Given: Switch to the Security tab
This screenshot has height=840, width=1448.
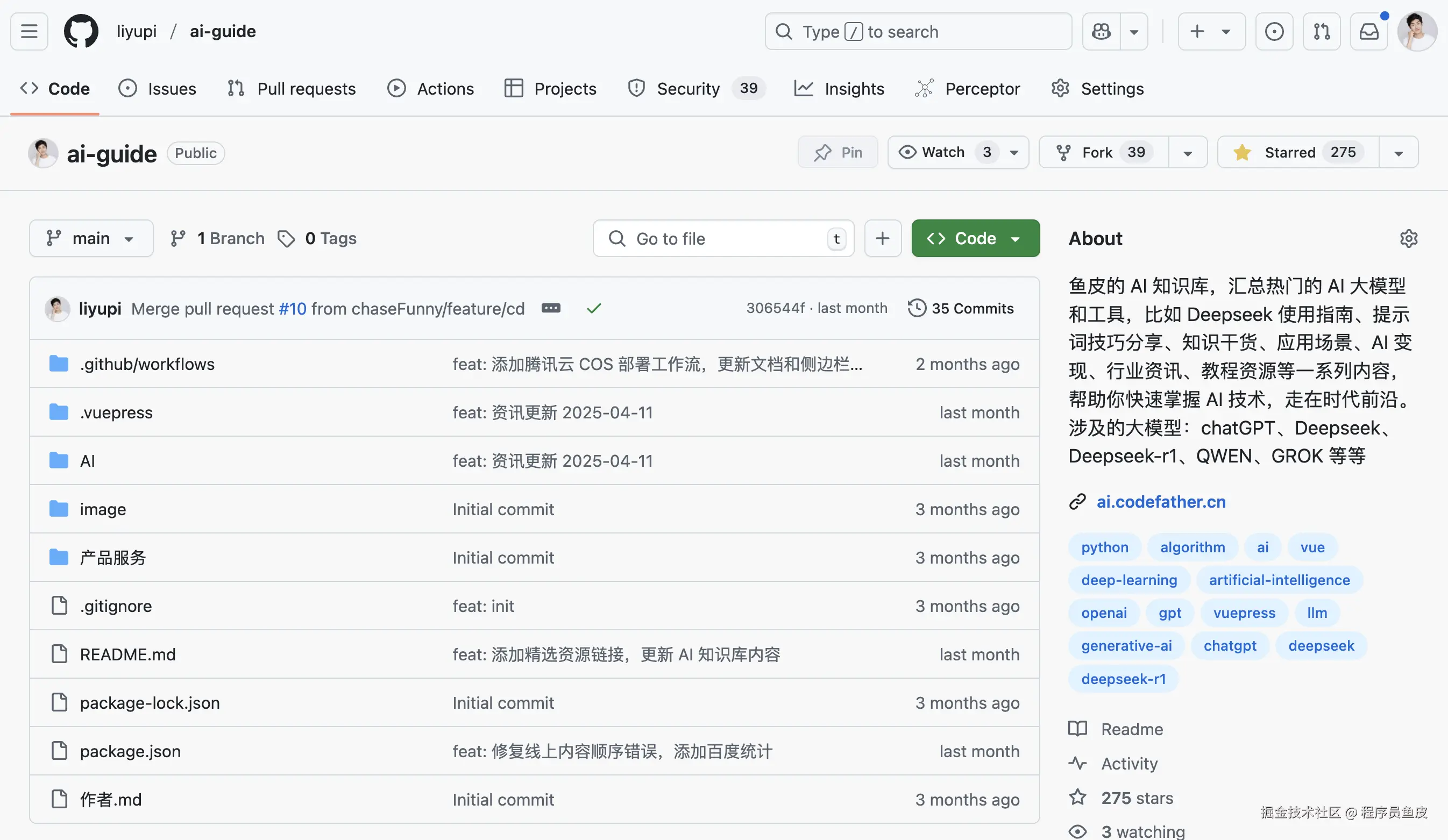Looking at the screenshot, I should tap(687, 89).
